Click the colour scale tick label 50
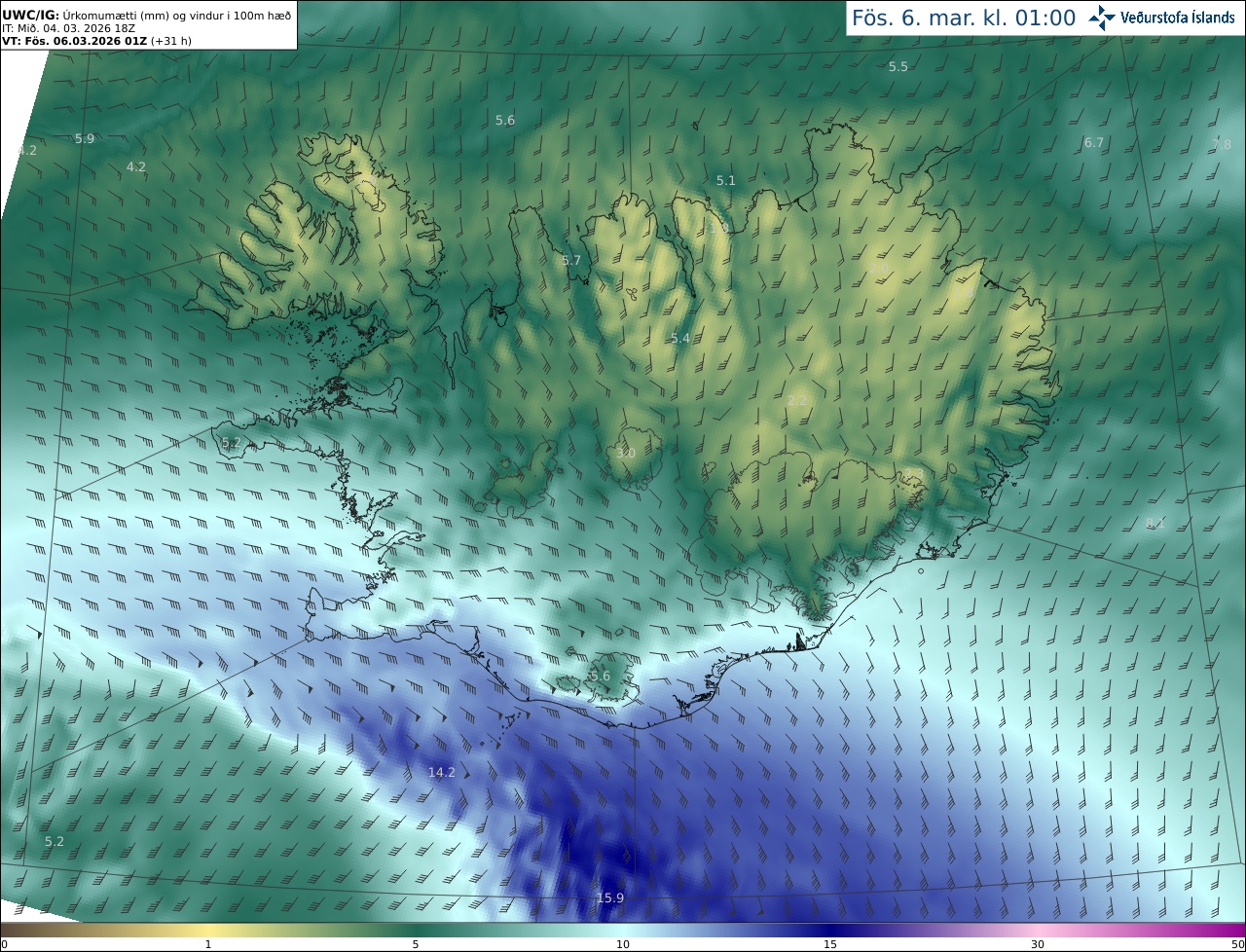The height and width of the screenshot is (952, 1246). tap(1237, 944)
